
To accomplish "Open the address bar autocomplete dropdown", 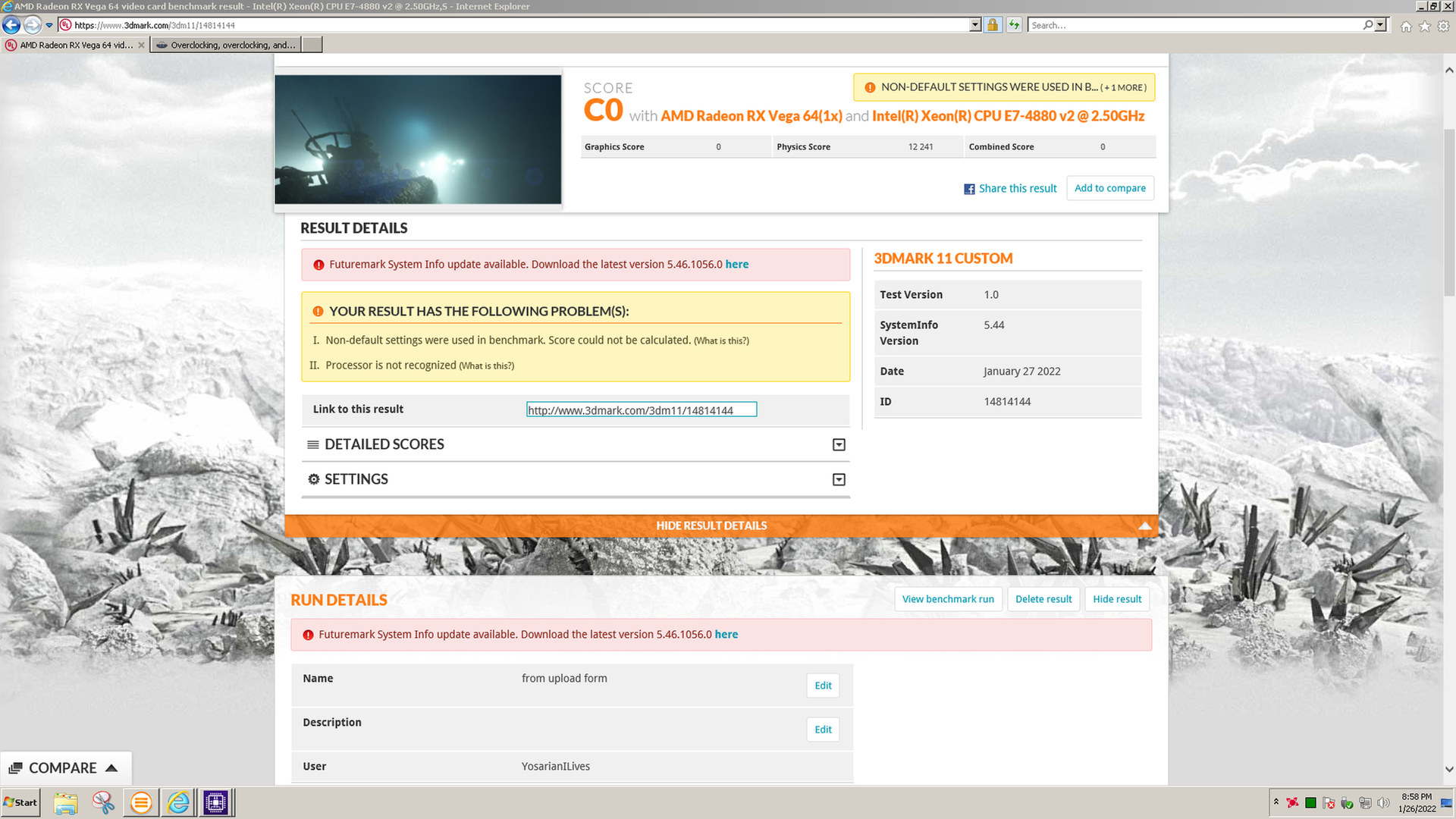I will (x=975, y=25).
